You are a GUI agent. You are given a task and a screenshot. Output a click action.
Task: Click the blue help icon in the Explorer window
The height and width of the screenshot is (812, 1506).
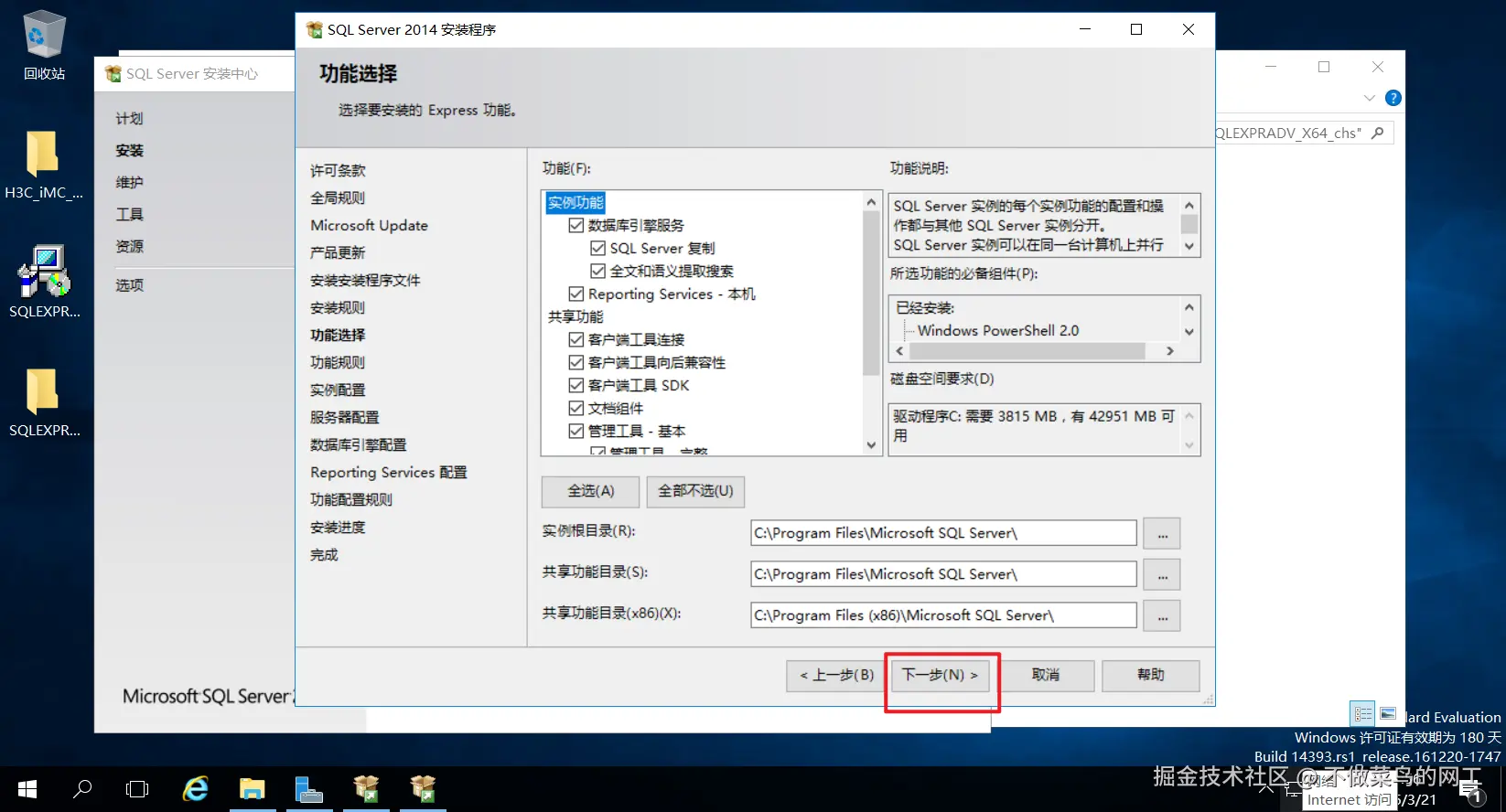coord(1393,98)
